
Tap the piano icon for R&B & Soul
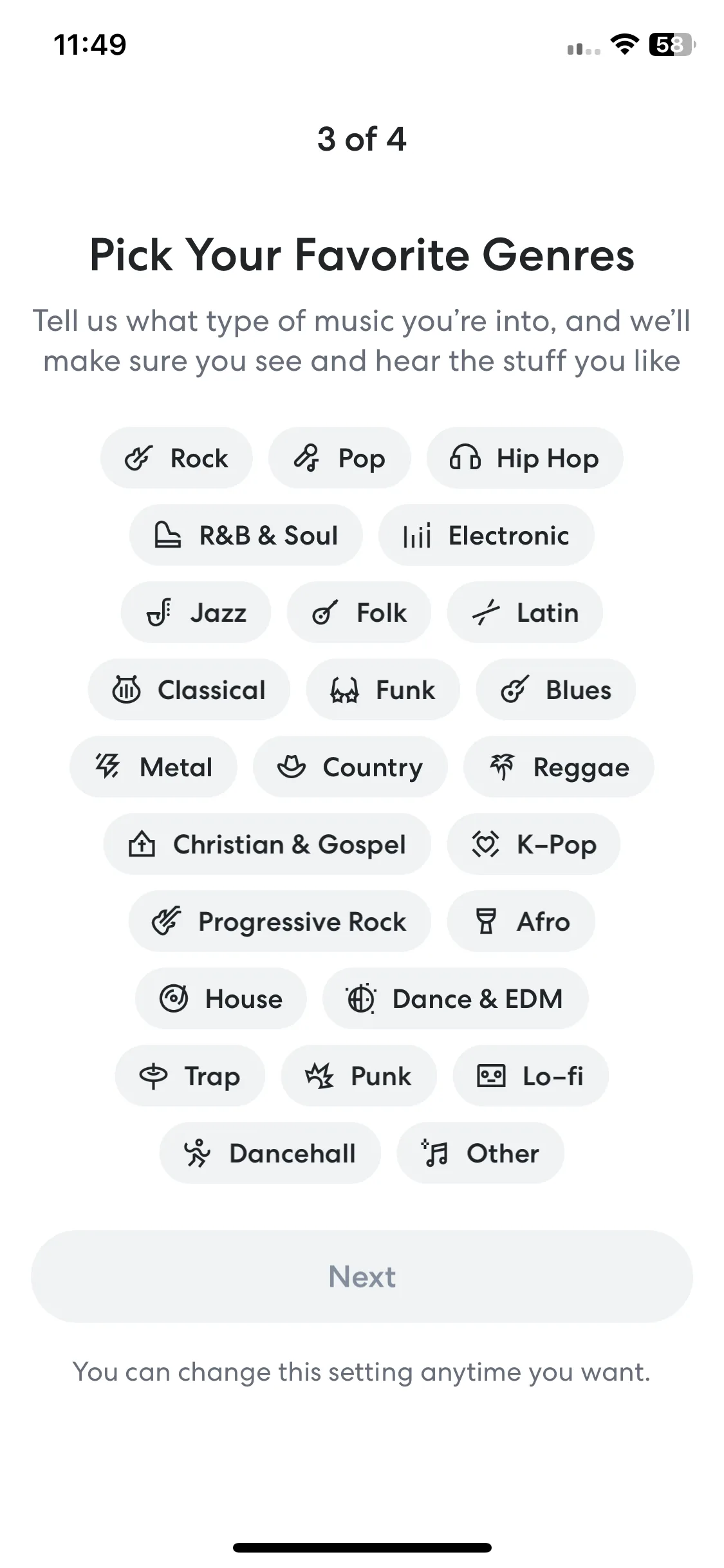point(167,536)
